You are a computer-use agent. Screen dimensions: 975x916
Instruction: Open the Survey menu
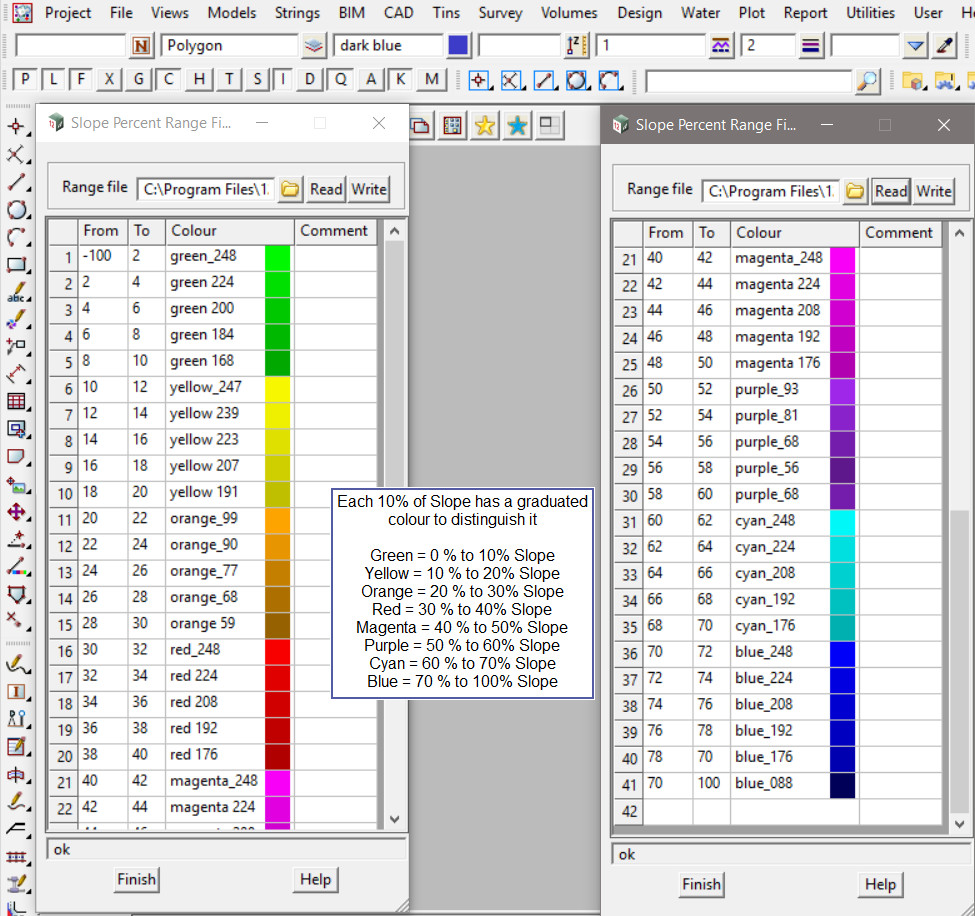pyautogui.click(x=500, y=13)
